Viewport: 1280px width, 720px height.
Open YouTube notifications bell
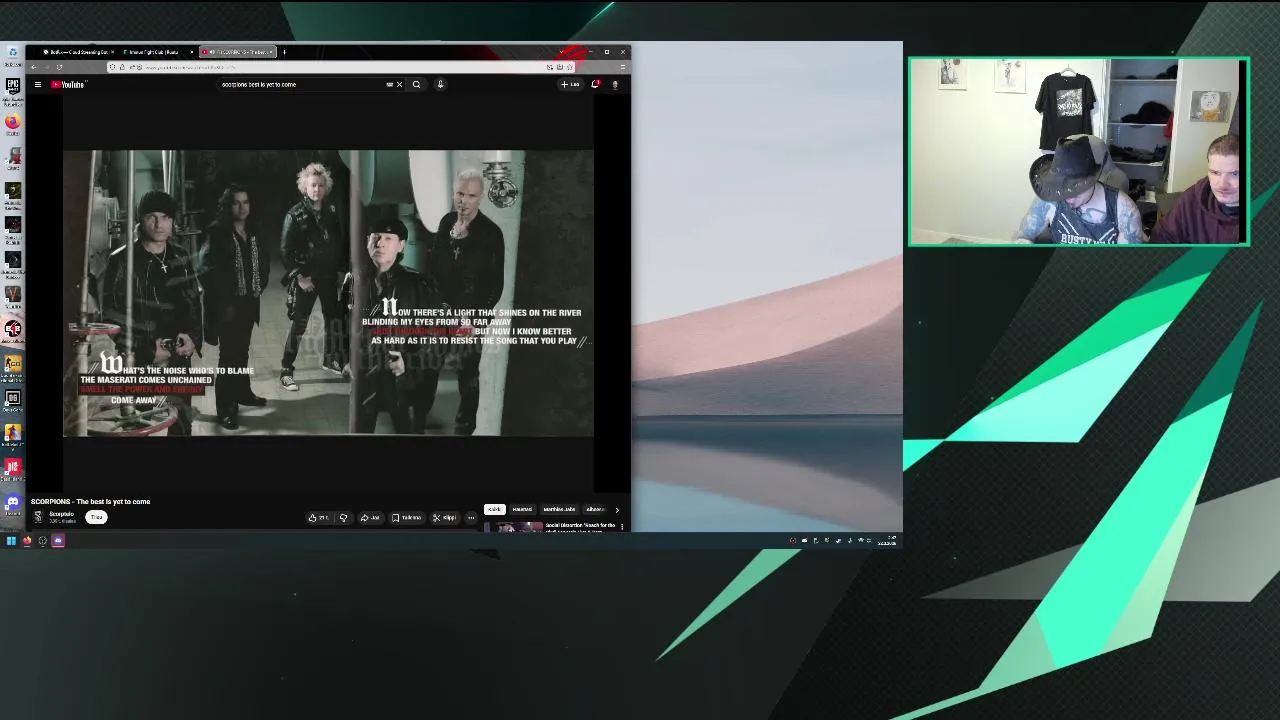pos(595,84)
